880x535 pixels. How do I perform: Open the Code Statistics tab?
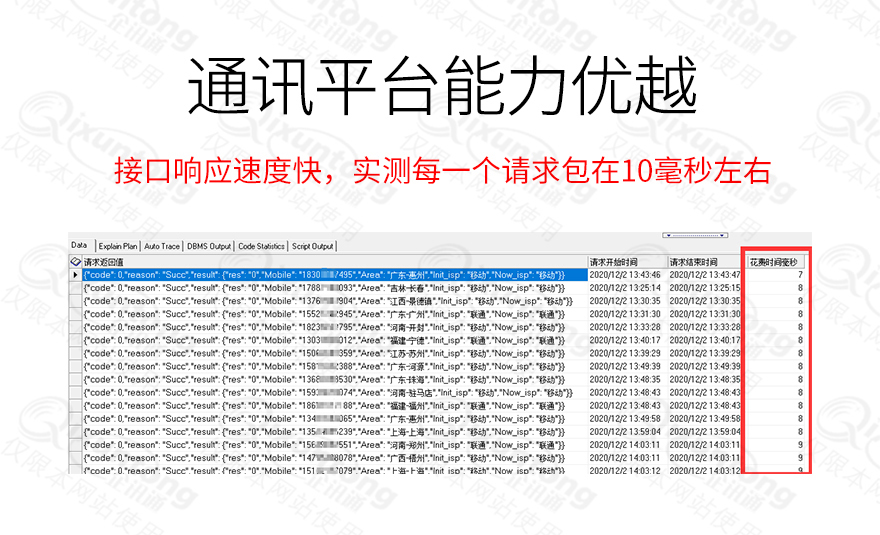click(261, 245)
